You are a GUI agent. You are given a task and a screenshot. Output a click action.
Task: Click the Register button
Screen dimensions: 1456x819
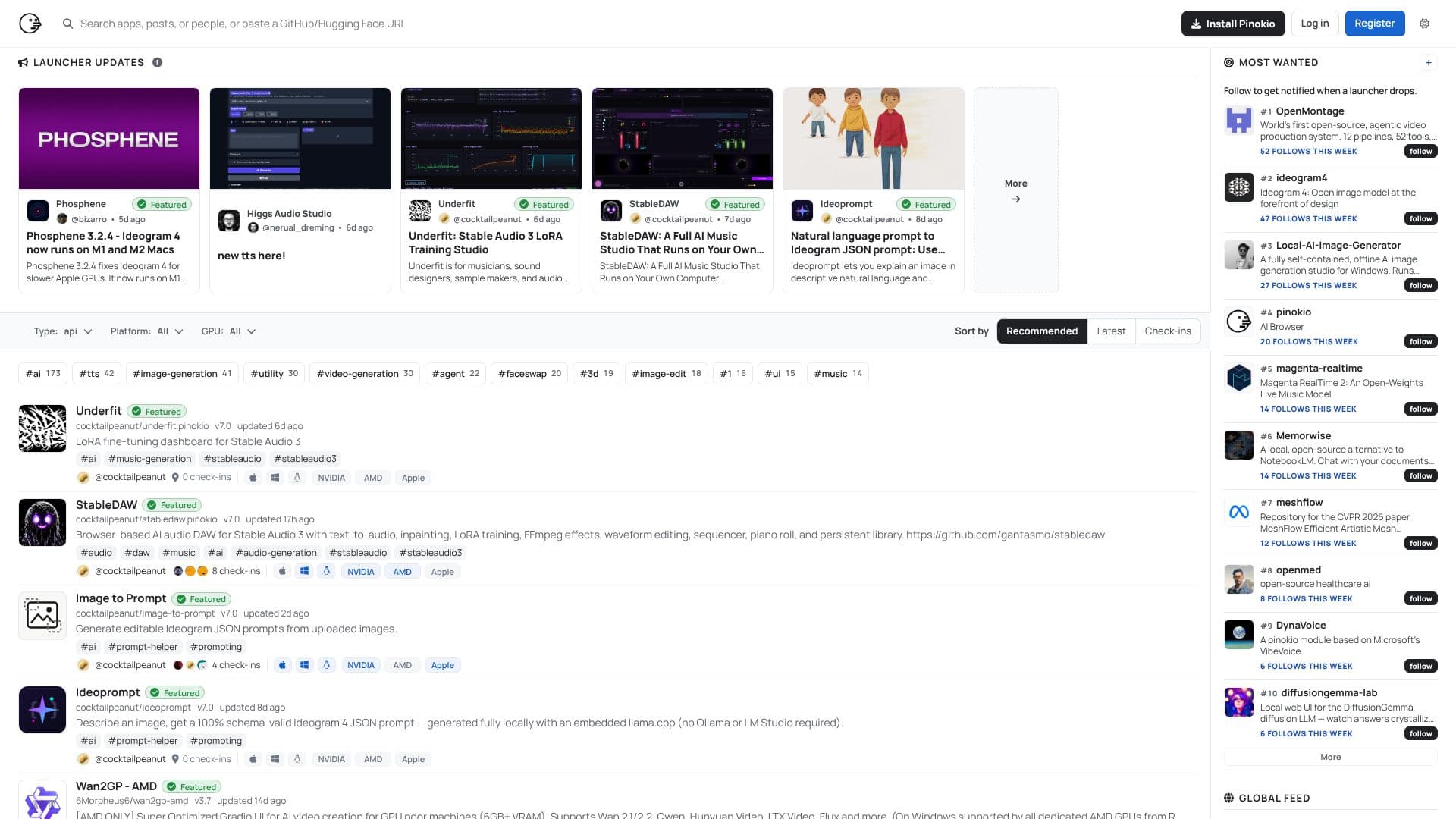[x=1375, y=24]
